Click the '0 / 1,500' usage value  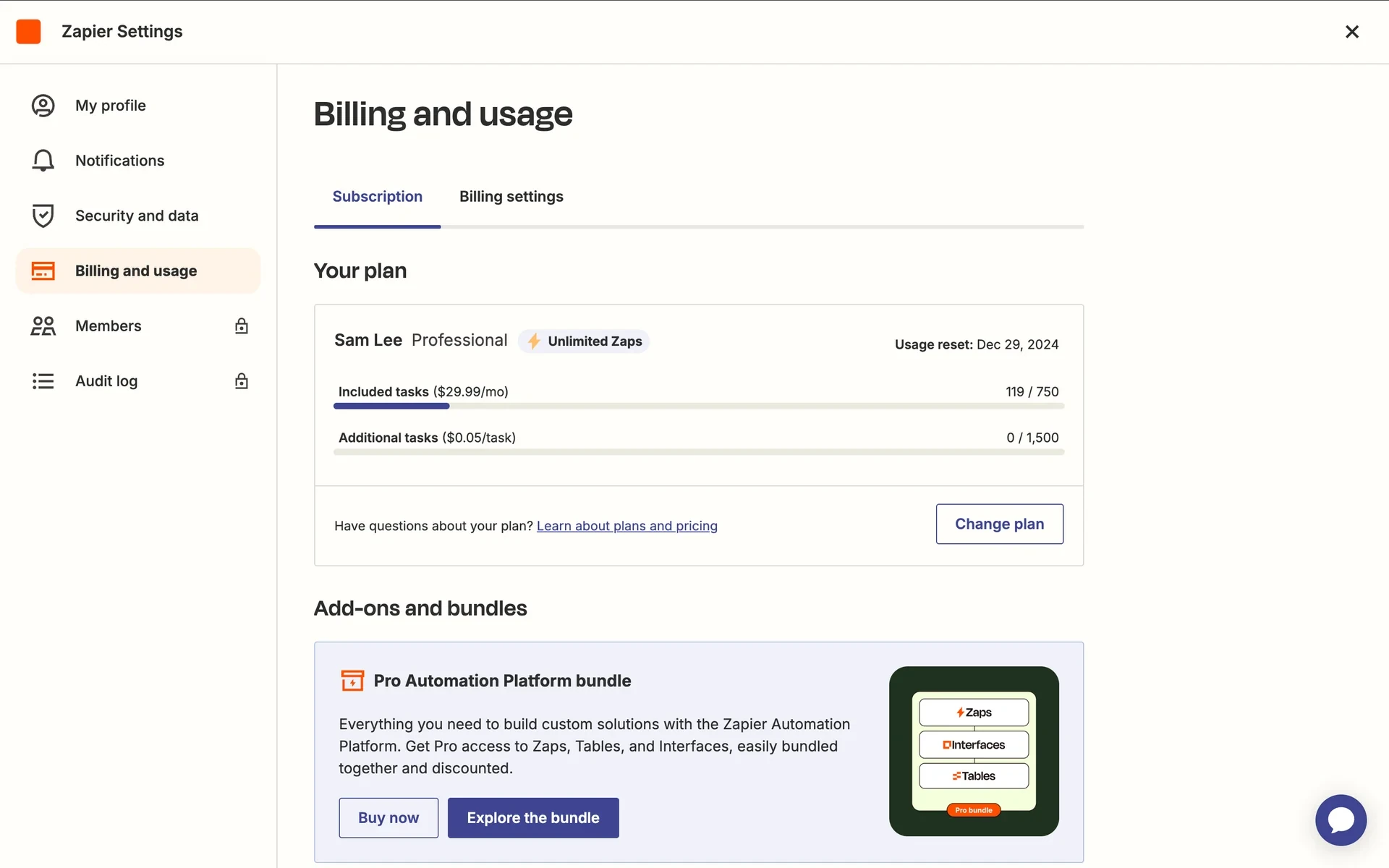(1032, 438)
